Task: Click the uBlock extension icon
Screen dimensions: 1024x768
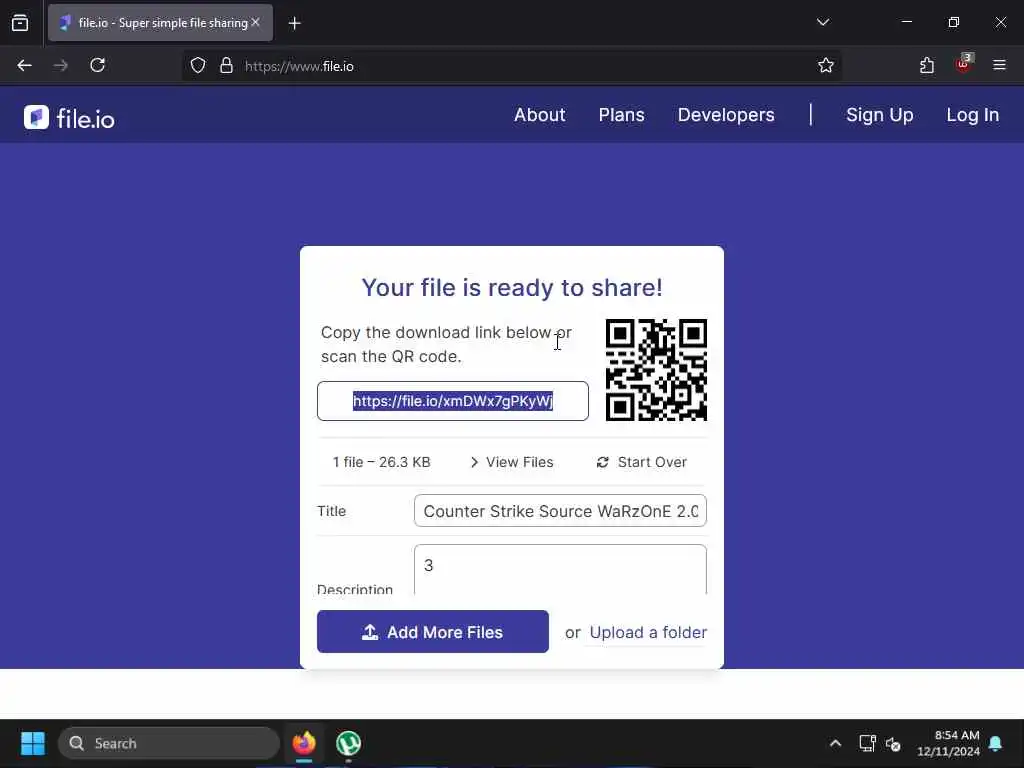Action: pyautogui.click(x=963, y=64)
